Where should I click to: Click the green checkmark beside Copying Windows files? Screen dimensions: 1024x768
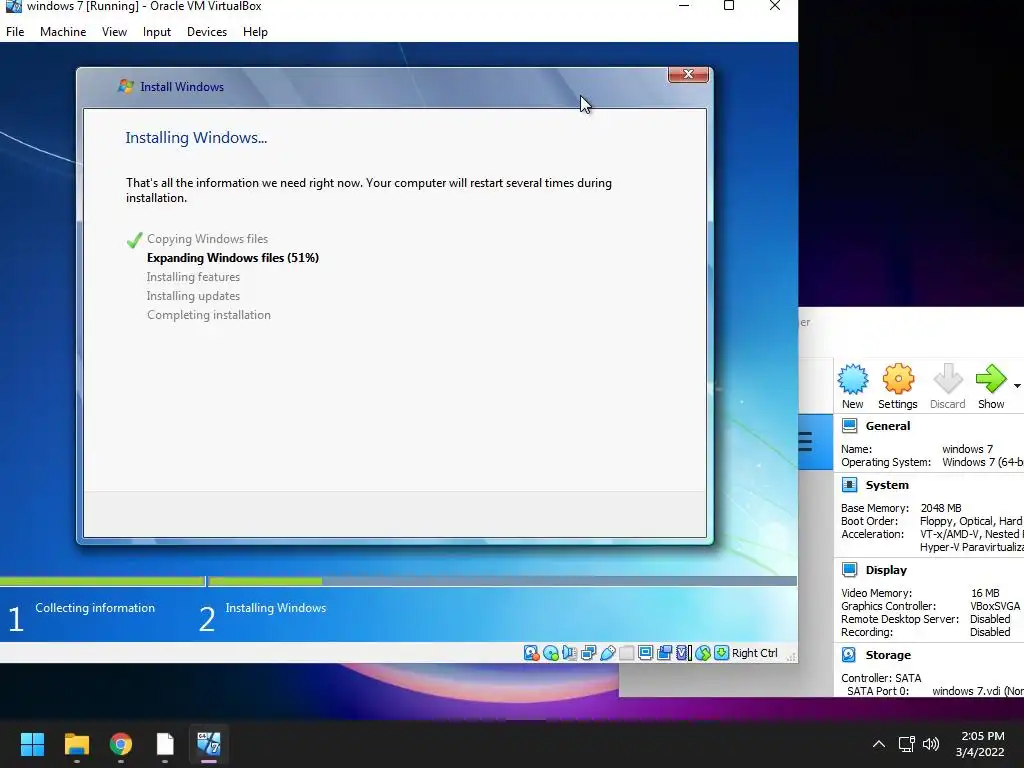click(x=135, y=240)
